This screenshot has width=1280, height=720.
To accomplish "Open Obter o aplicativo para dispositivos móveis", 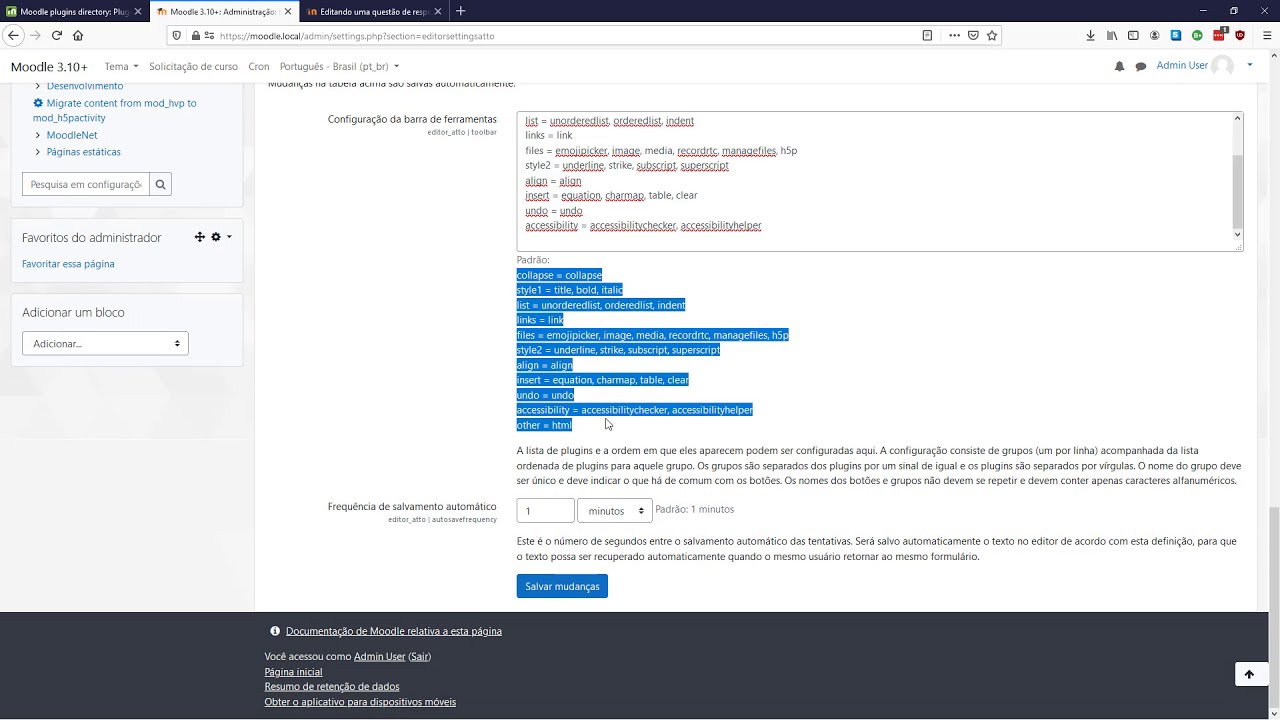I will point(360,702).
